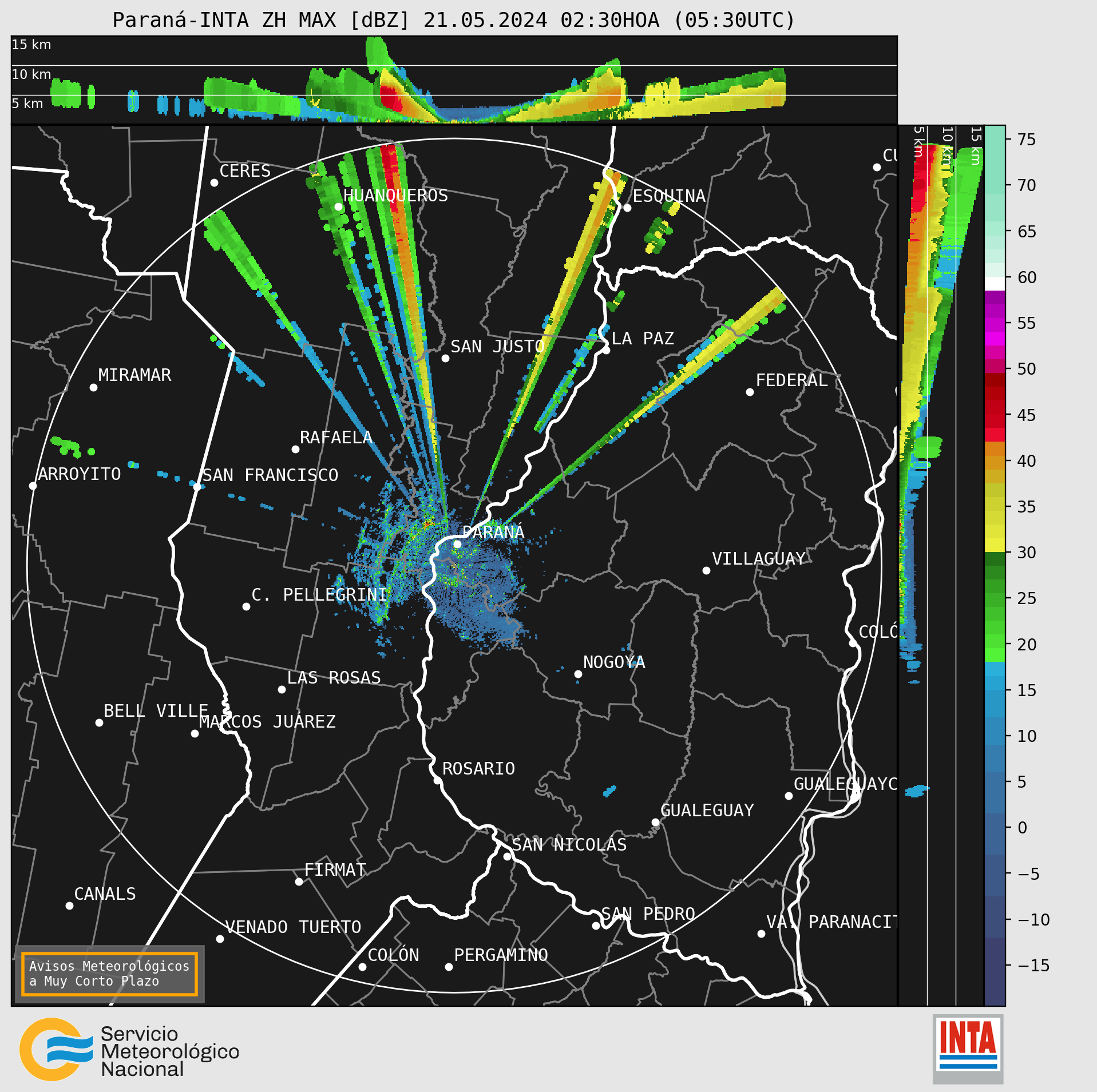Click the SAN JUSTO city marker dot

[445, 358]
